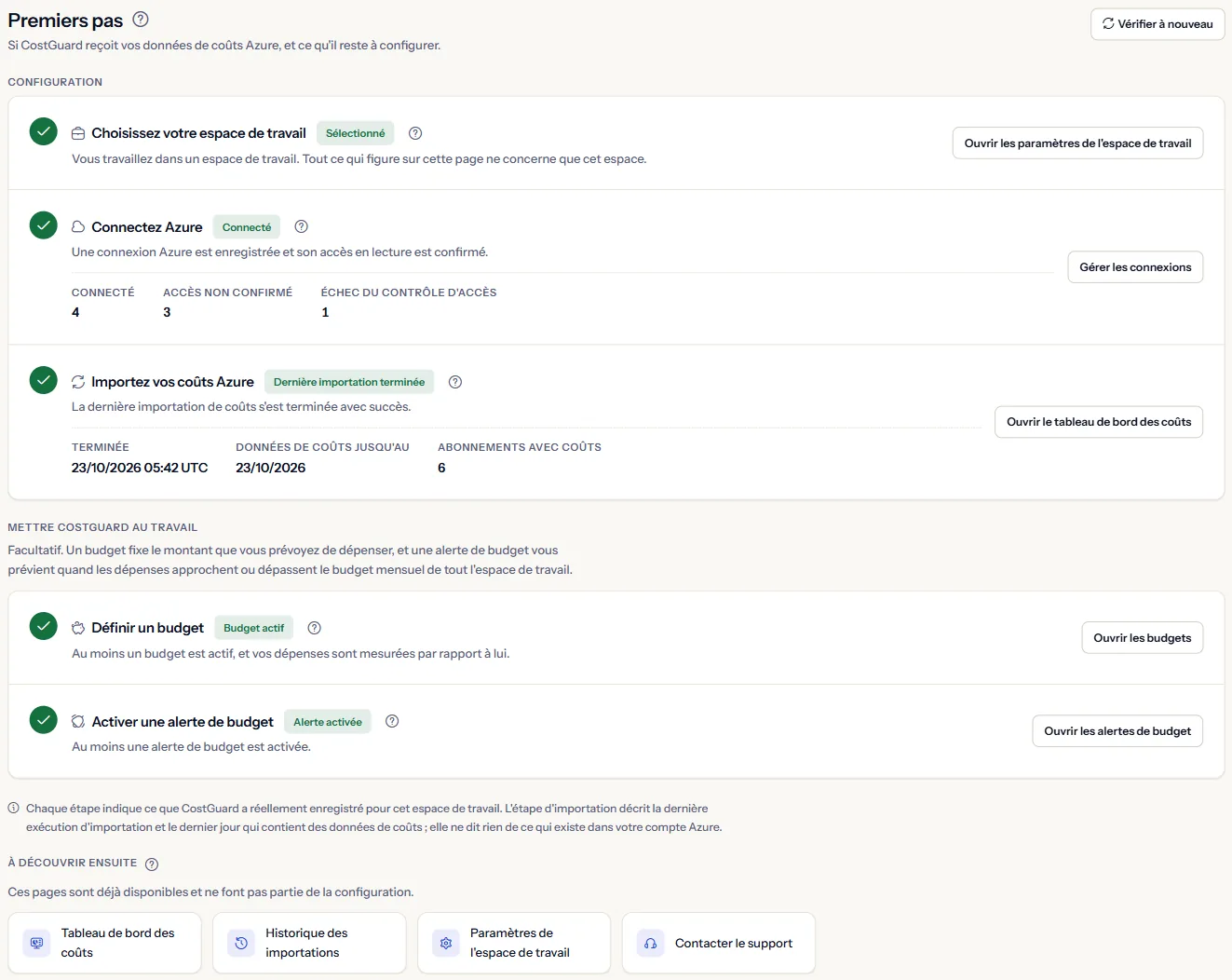
Task: Click history clock icon in Historique des importations card
Action: (x=241, y=943)
